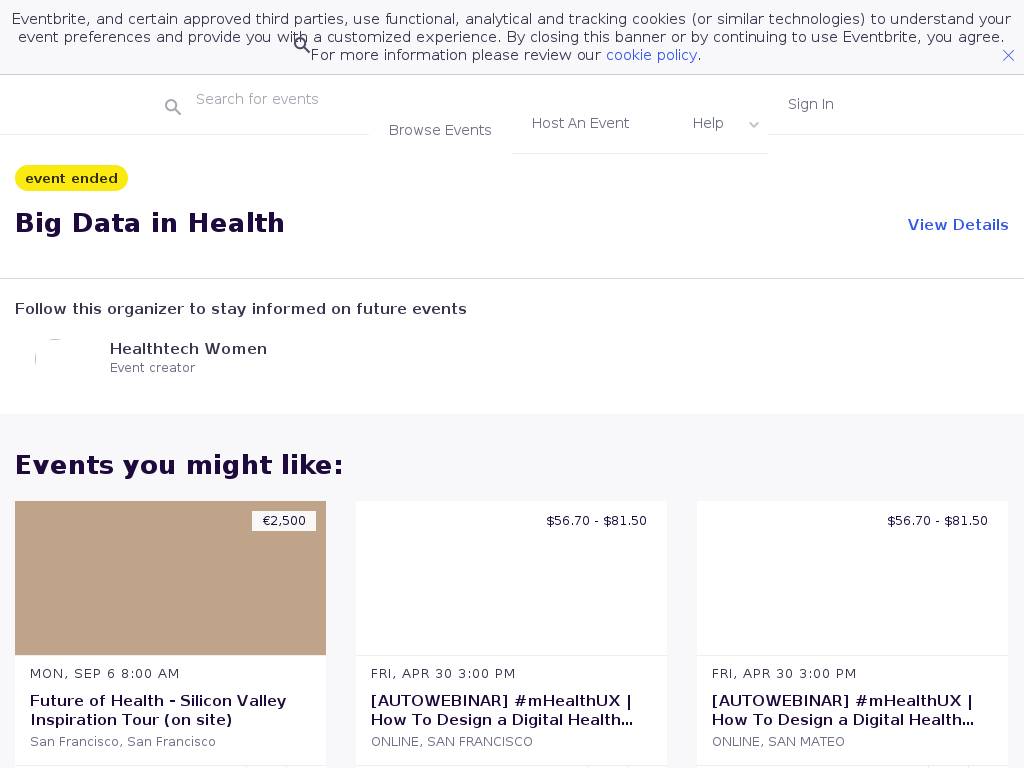Click the event ended yellow badge
The height and width of the screenshot is (768, 1024).
[71, 178]
